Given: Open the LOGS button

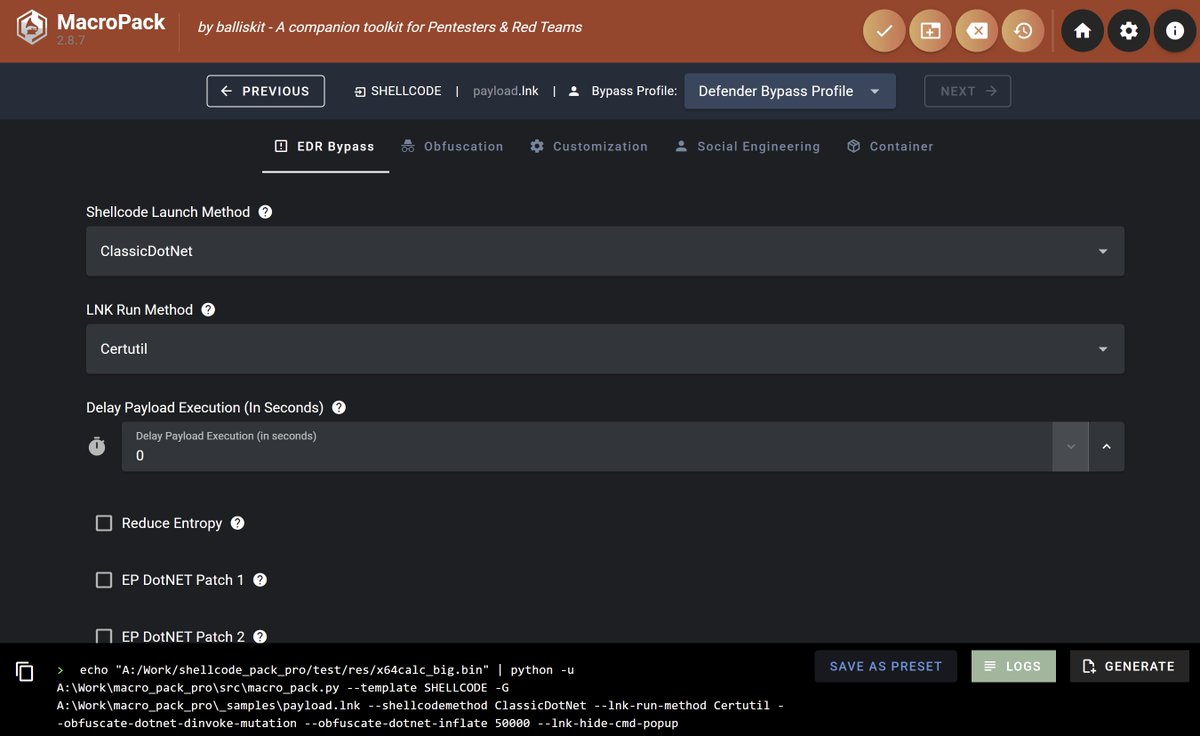Looking at the screenshot, I should [1013, 666].
